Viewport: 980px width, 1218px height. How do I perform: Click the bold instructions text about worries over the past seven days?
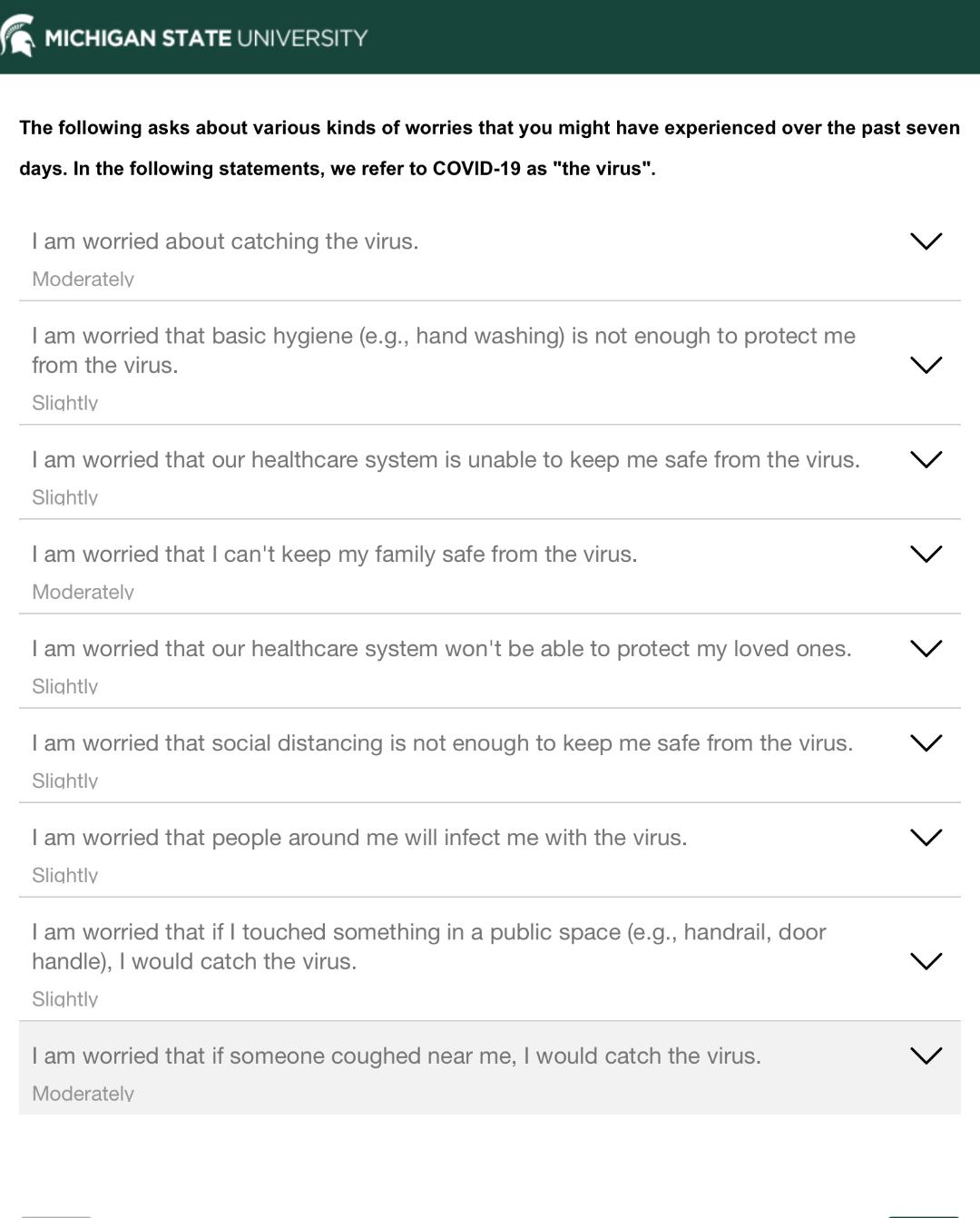tap(490, 148)
